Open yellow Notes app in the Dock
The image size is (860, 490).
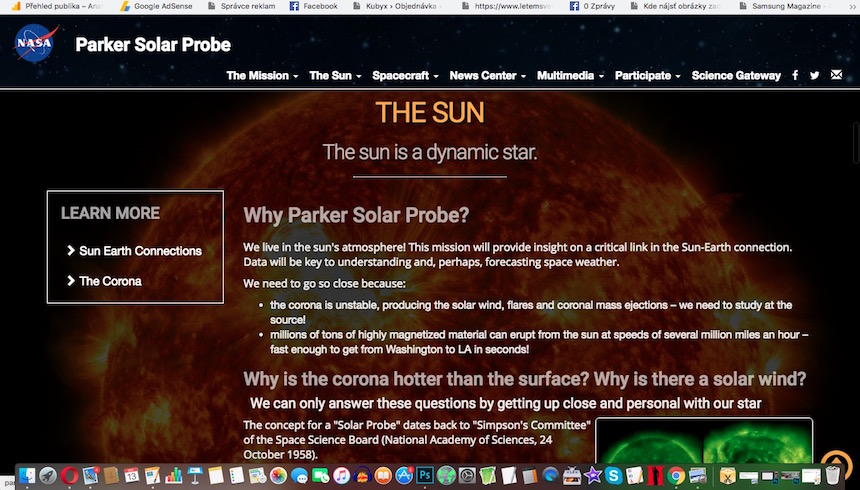point(216,475)
